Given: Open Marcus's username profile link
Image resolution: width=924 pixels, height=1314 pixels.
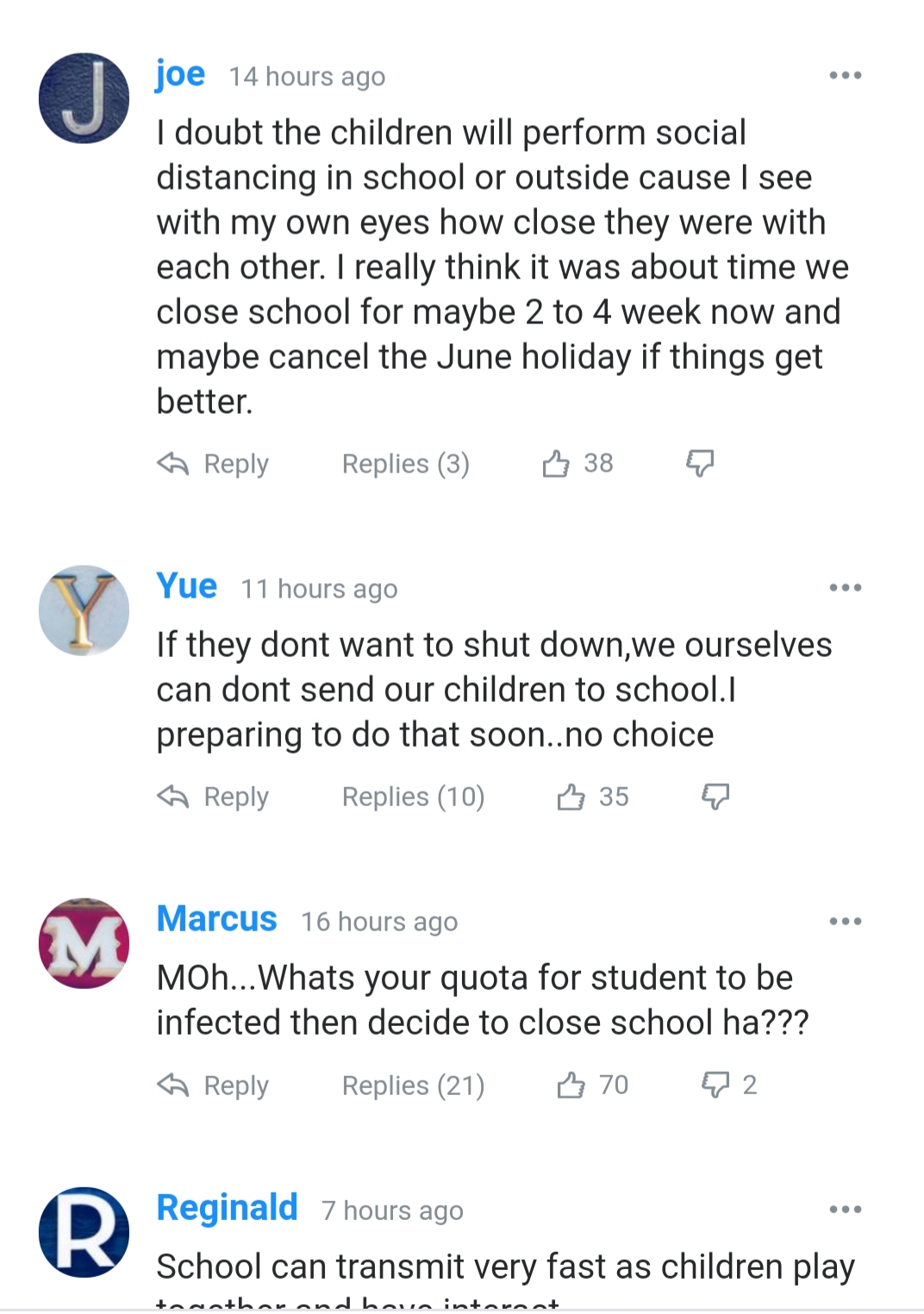Looking at the screenshot, I should (x=216, y=919).
